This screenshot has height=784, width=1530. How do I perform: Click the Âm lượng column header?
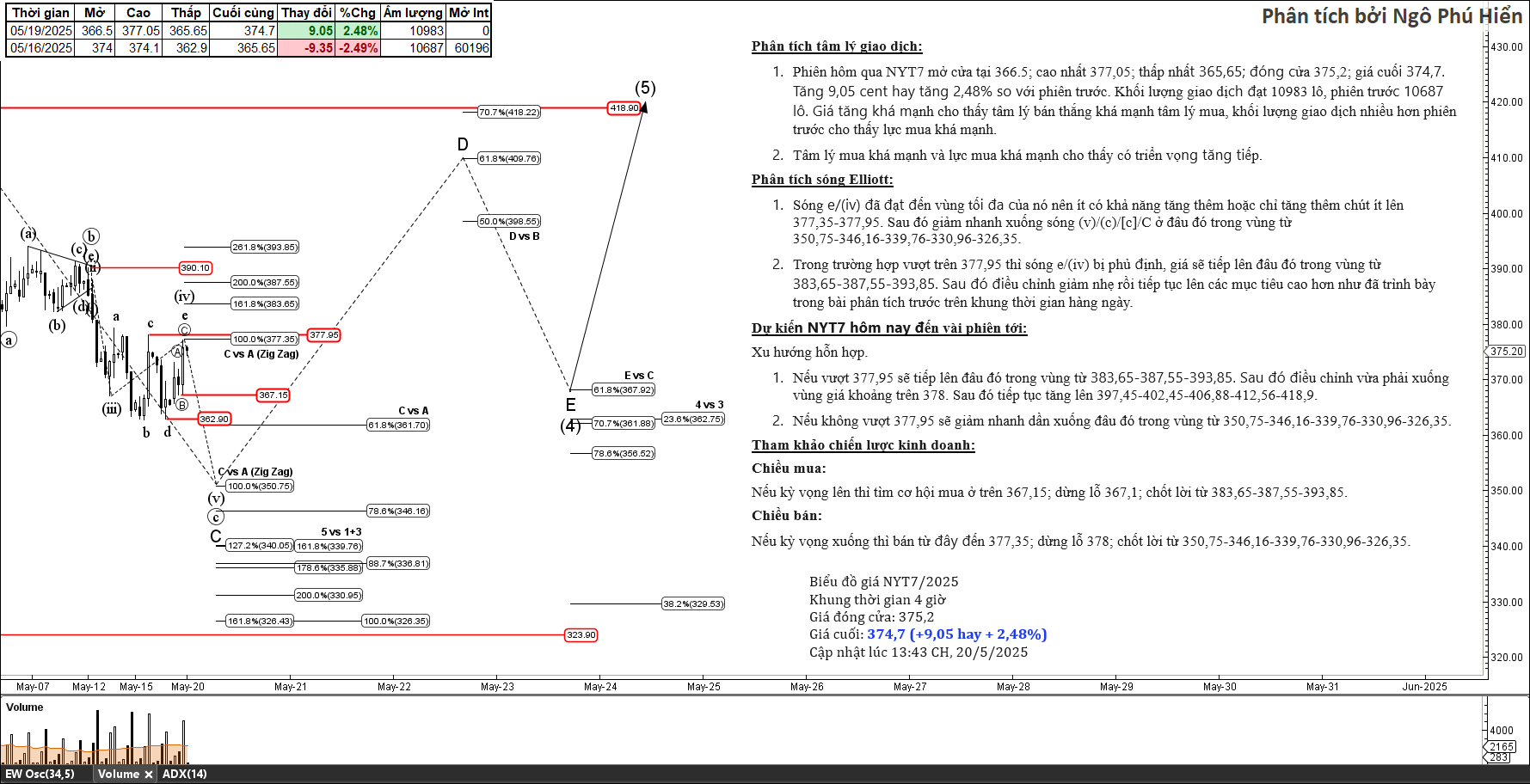tap(413, 13)
